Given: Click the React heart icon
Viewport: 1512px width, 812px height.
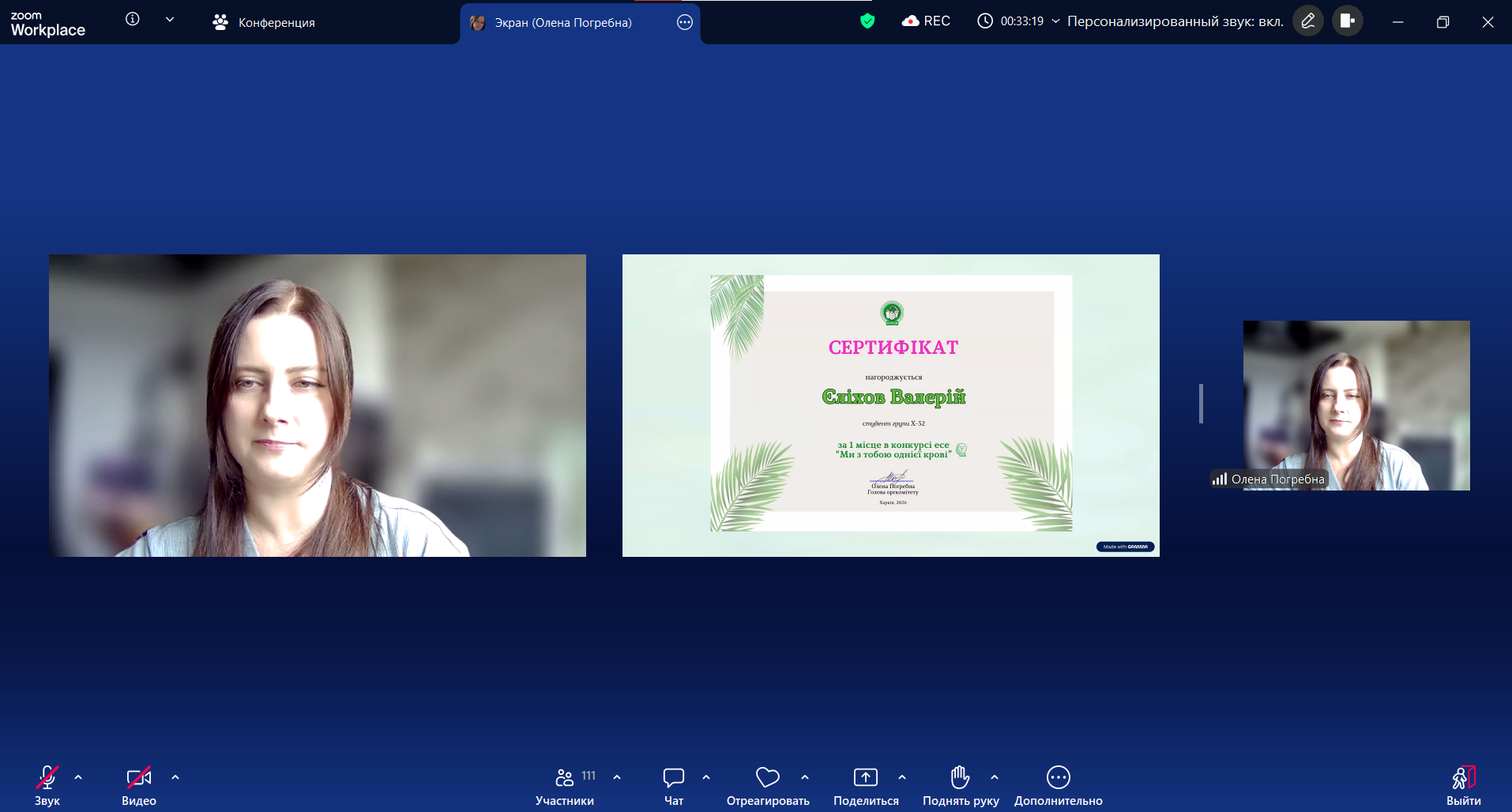Looking at the screenshot, I should pyautogui.click(x=767, y=778).
